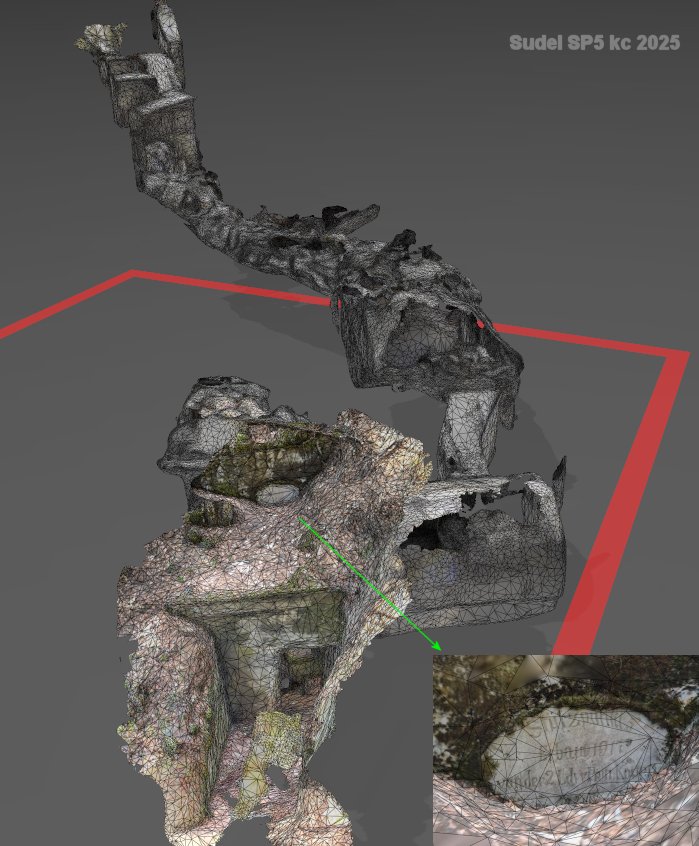Click the inset close-up of the inscribed stone
The height and width of the screenshot is (846, 699).
pyautogui.click(x=566, y=751)
